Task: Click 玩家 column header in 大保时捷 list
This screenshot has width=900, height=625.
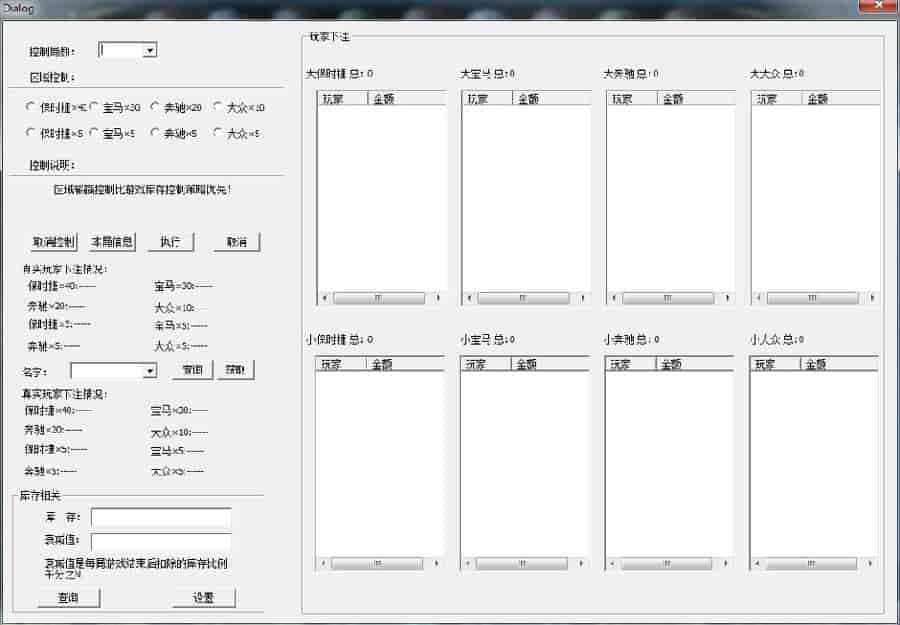Action: point(342,99)
